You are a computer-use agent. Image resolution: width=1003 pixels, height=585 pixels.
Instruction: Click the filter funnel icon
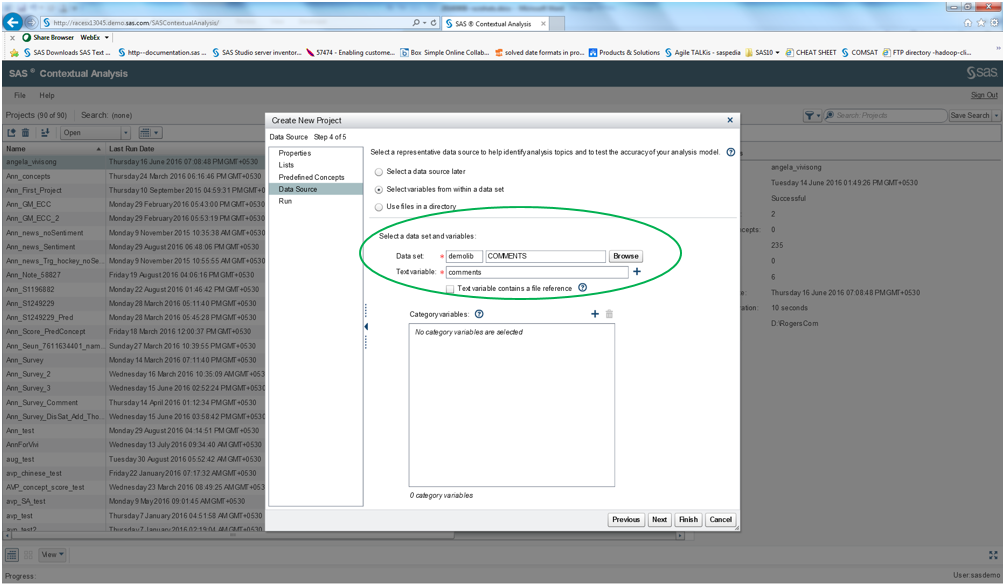(x=809, y=115)
